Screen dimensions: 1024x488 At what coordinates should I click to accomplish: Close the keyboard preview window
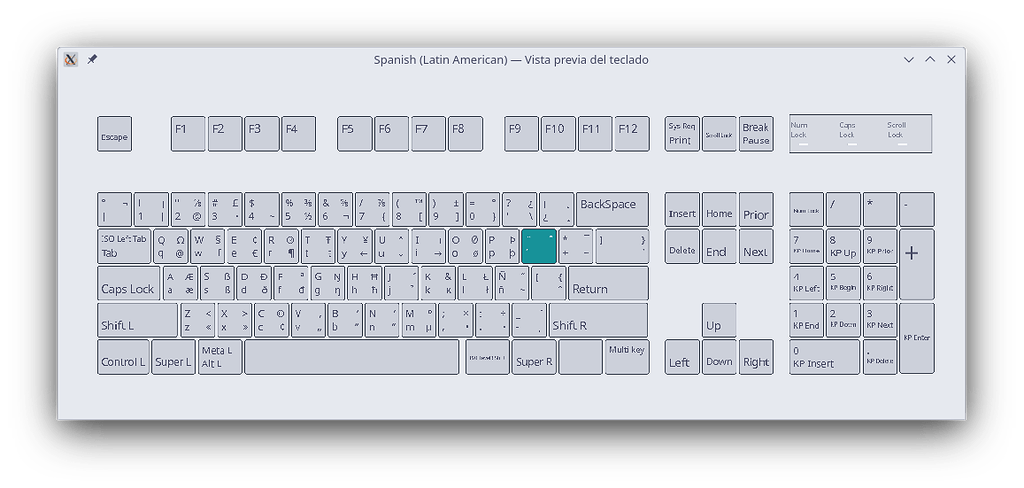tap(952, 59)
